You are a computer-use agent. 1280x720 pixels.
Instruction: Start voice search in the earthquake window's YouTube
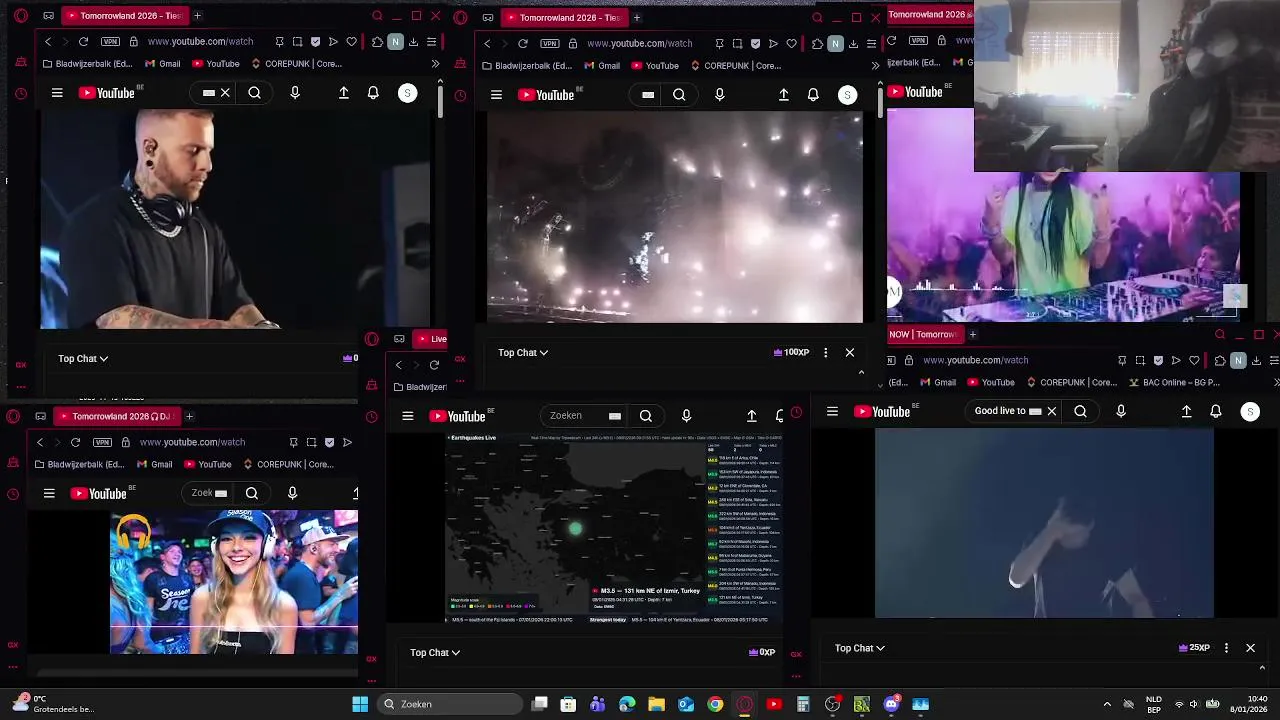pyautogui.click(x=686, y=416)
